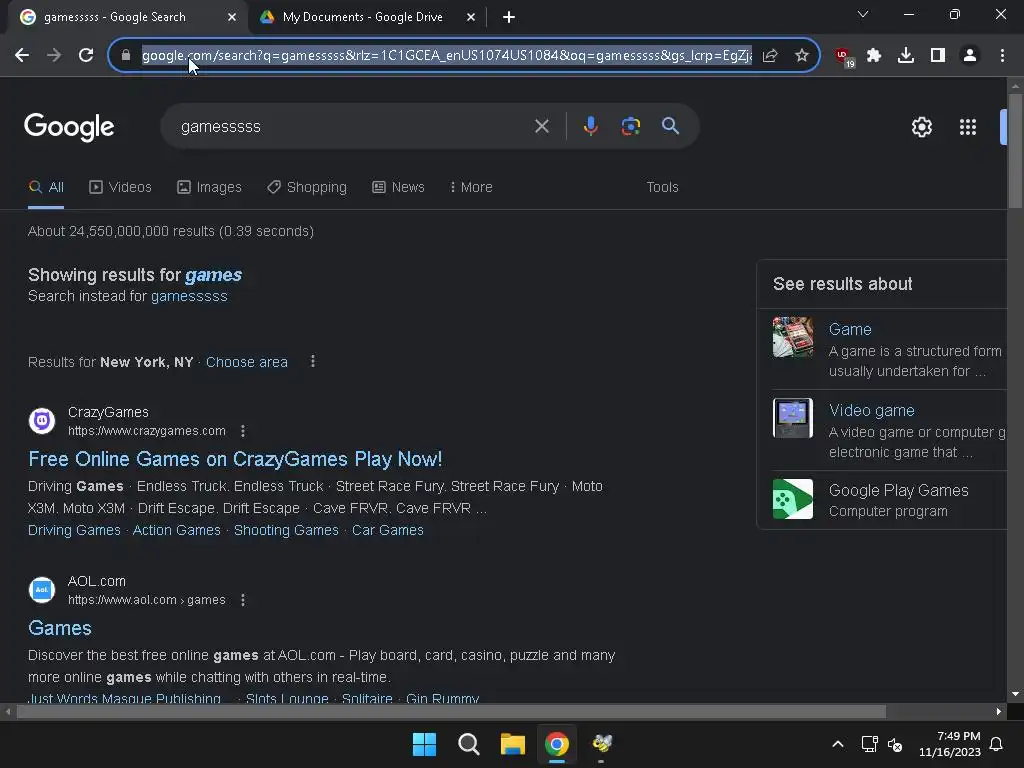
Task: Click the forward navigation arrow
Action: [x=54, y=56]
